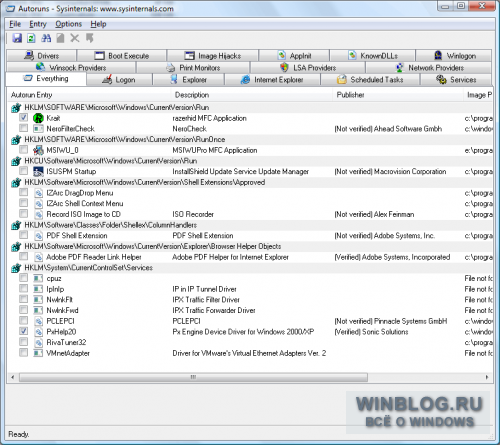Click 'razerhid MFC Application' description
Viewport: 500px width, 445px height.
[209, 118]
